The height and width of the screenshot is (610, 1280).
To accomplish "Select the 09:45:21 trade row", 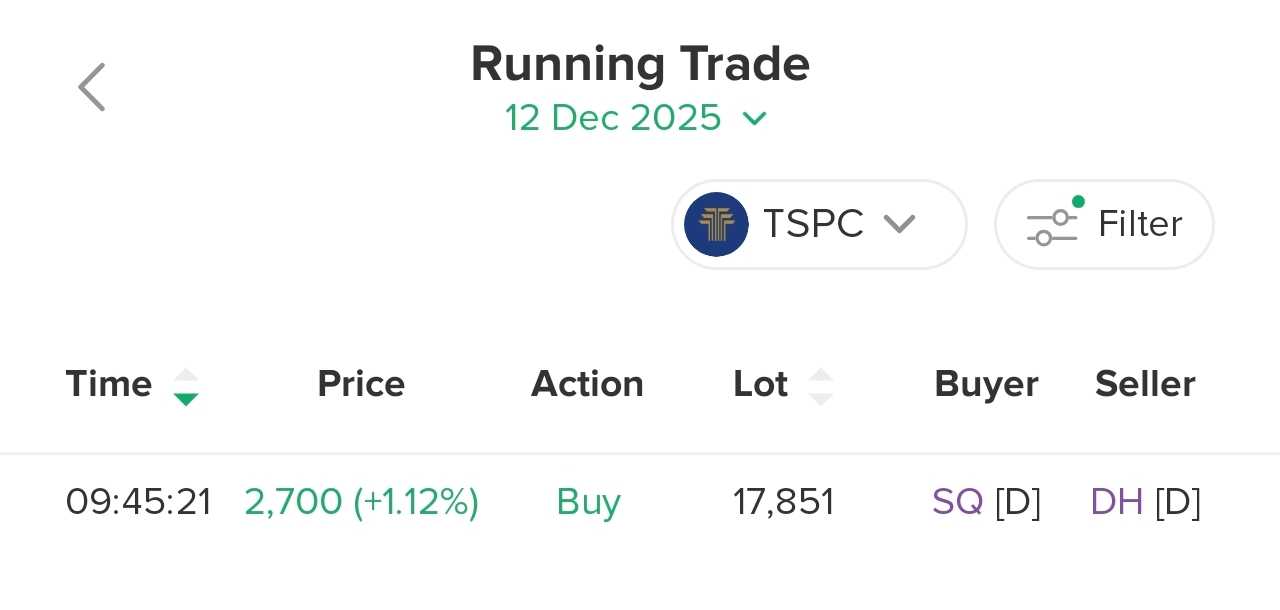I will point(139,501).
